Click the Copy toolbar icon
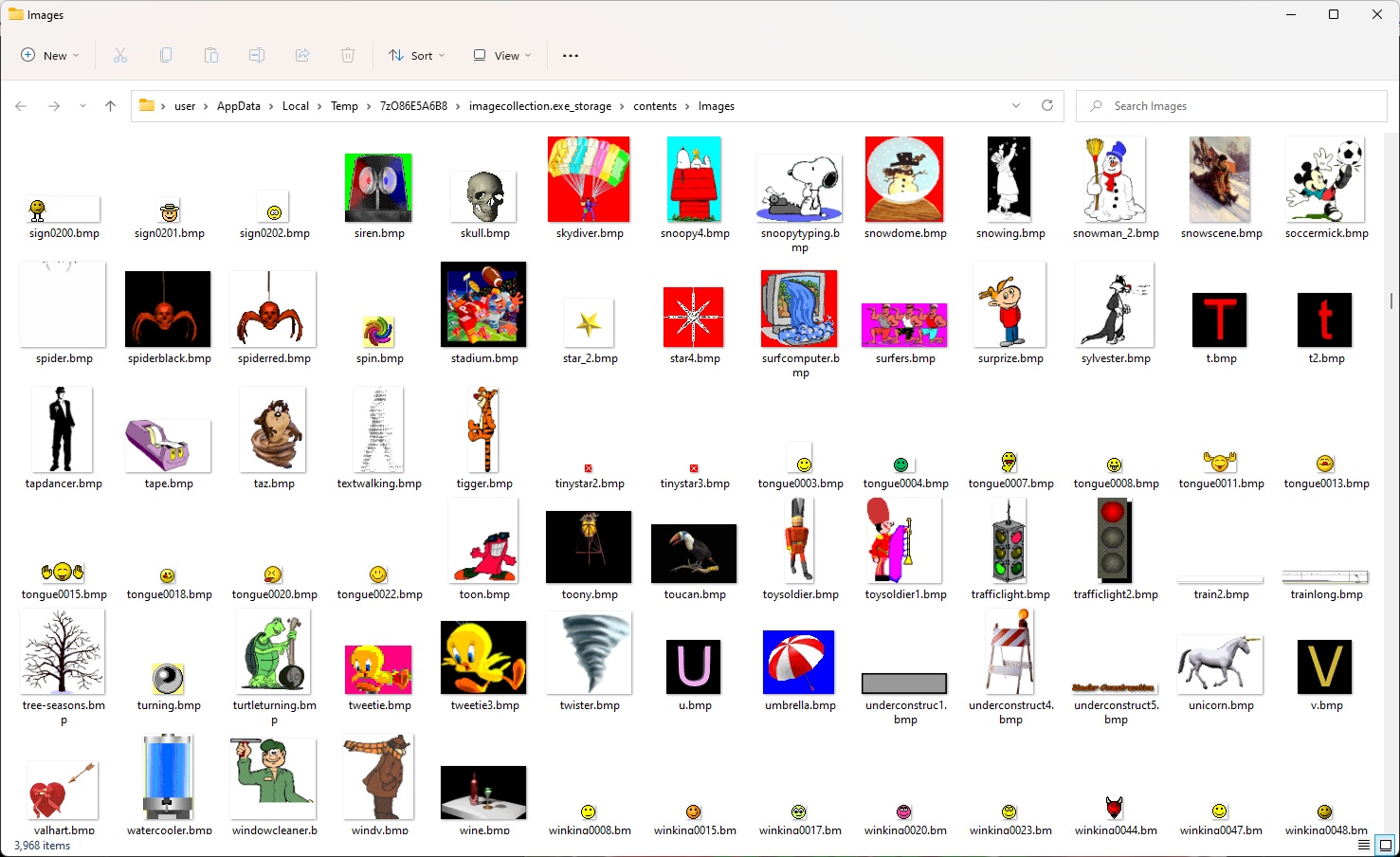The image size is (1400, 857). click(x=166, y=55)
